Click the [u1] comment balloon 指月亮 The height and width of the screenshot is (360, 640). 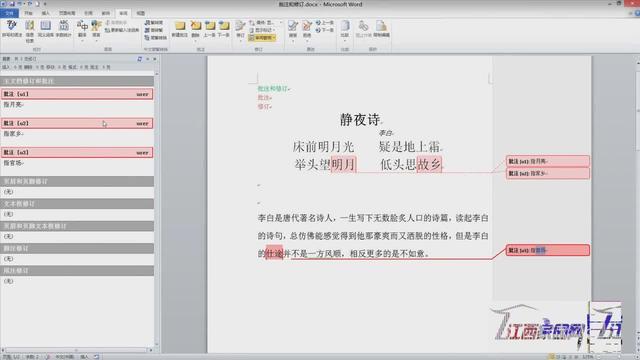548,161
